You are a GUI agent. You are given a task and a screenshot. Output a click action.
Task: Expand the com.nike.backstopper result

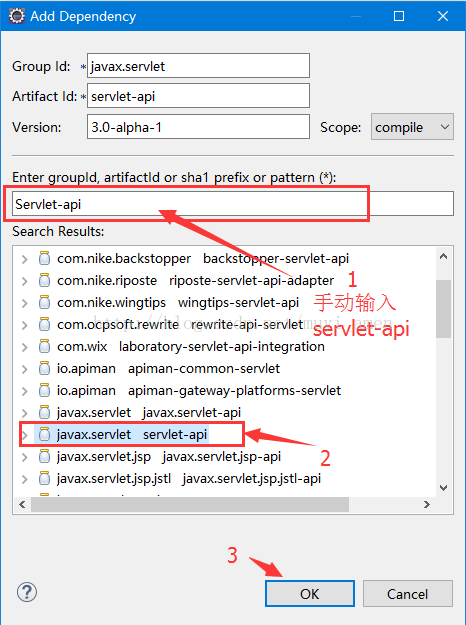coord(25,259)
